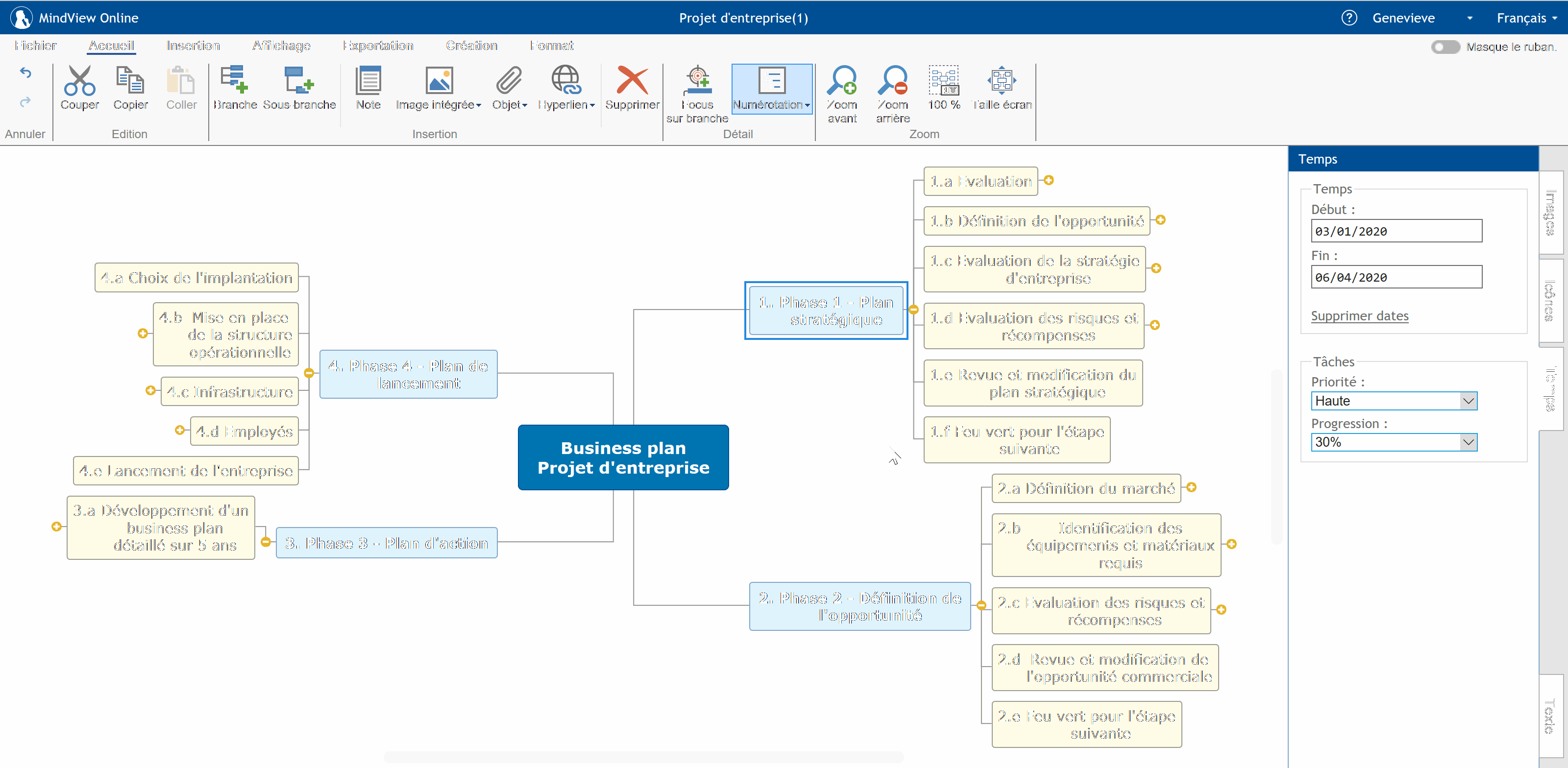Switch to the Insertion tab
Image resolution: width=1568 pixels, height=768 pixels.
(193, 46)
